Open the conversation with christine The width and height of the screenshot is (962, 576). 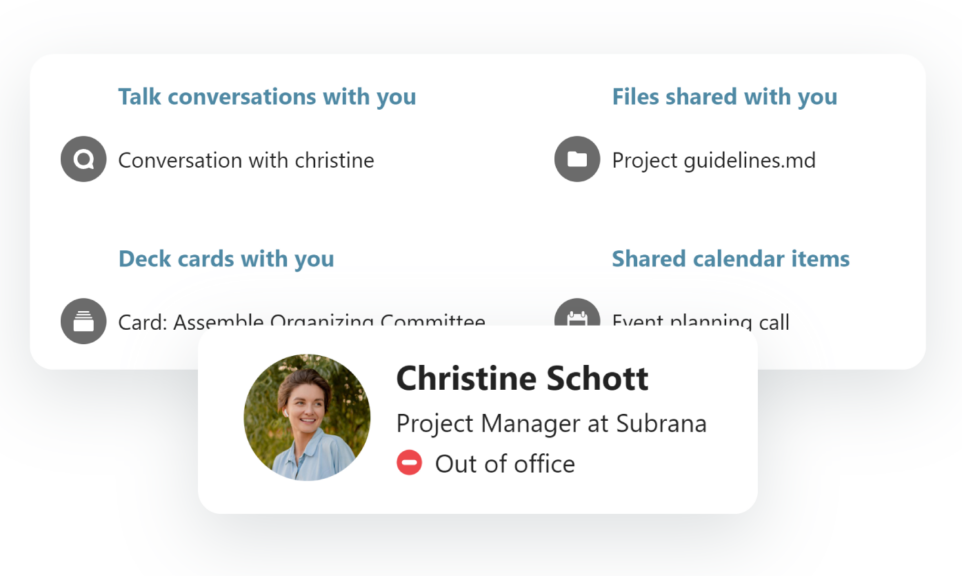(x=245, y=160)
